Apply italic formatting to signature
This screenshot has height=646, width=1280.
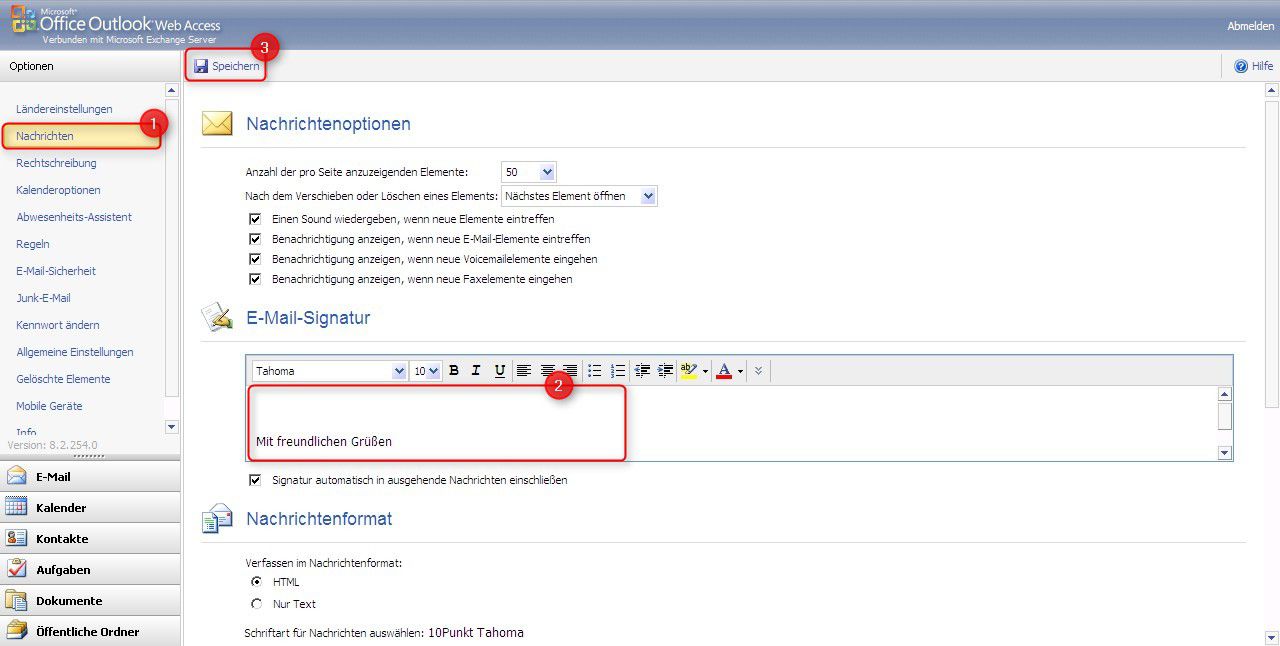476,371
